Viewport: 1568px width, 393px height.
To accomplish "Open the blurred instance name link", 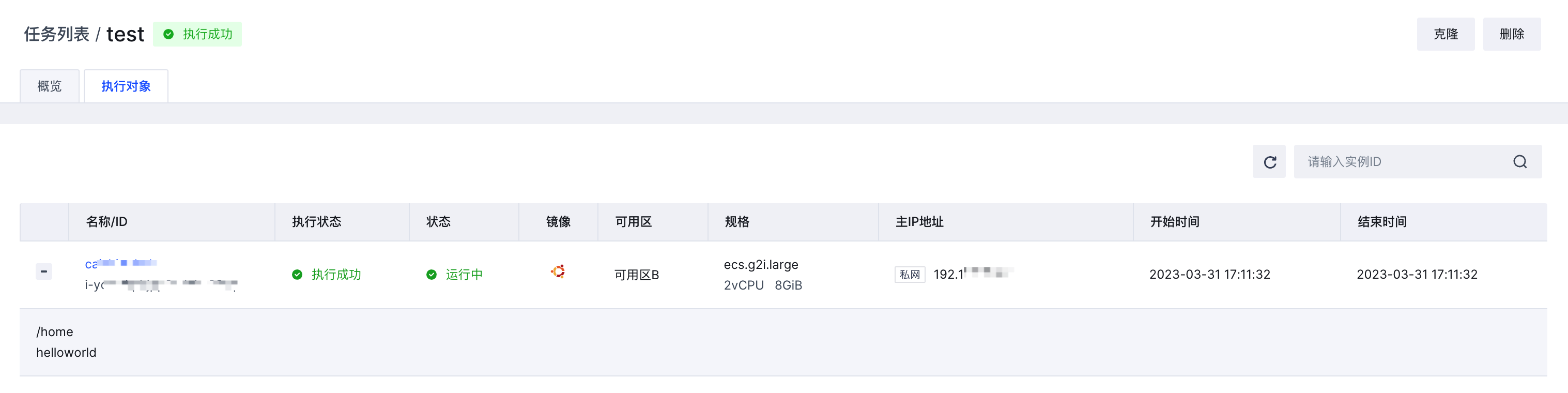I will coord(121,263).
